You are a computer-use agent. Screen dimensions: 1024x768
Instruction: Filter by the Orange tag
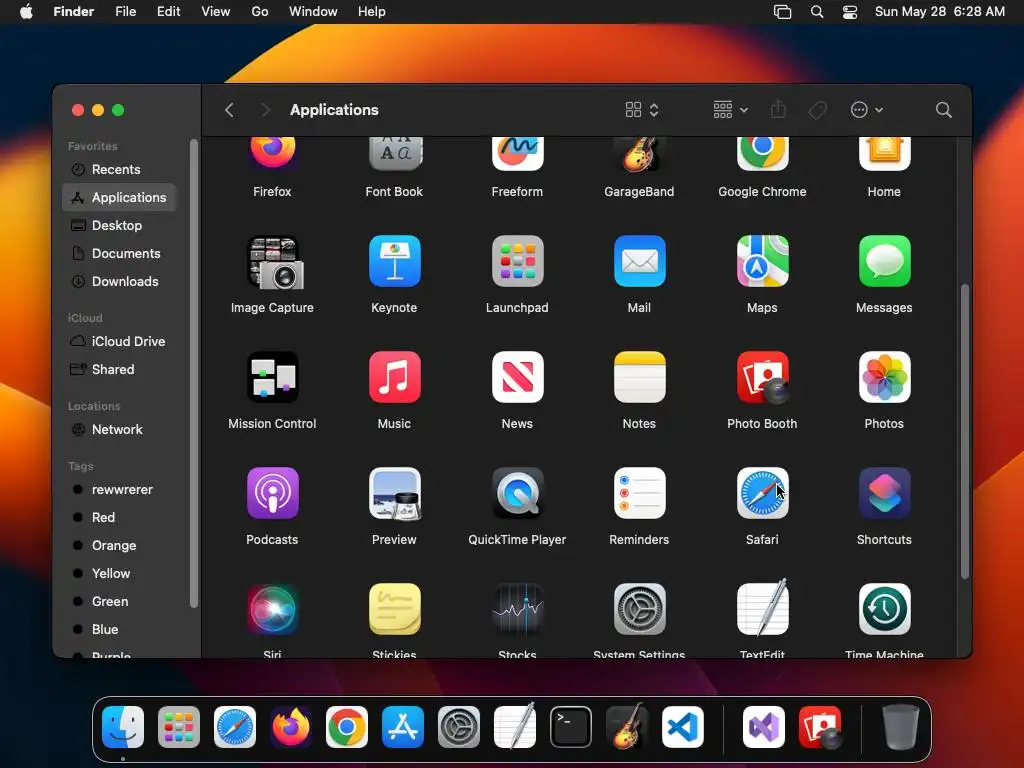coord(119,546)
